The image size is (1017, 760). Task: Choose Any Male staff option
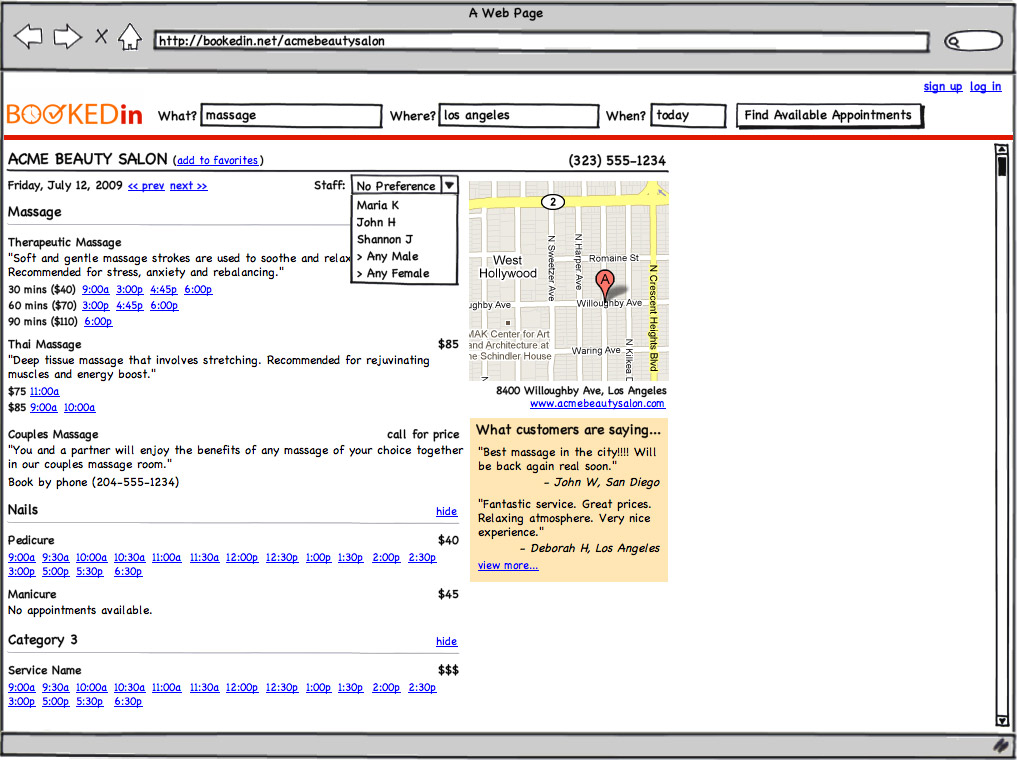(387, 256)
